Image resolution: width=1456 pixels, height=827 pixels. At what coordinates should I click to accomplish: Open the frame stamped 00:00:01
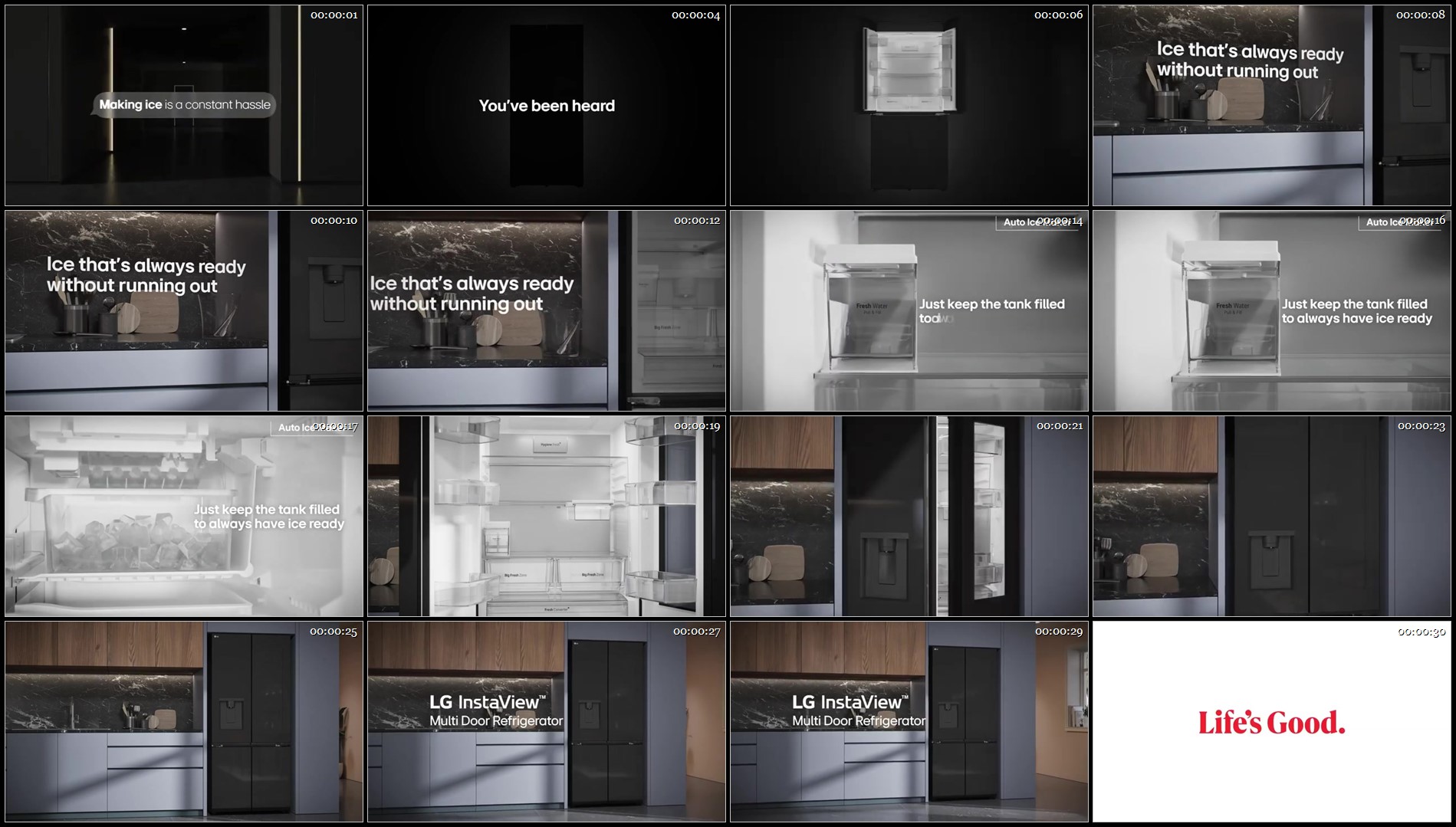coord(184,106)
